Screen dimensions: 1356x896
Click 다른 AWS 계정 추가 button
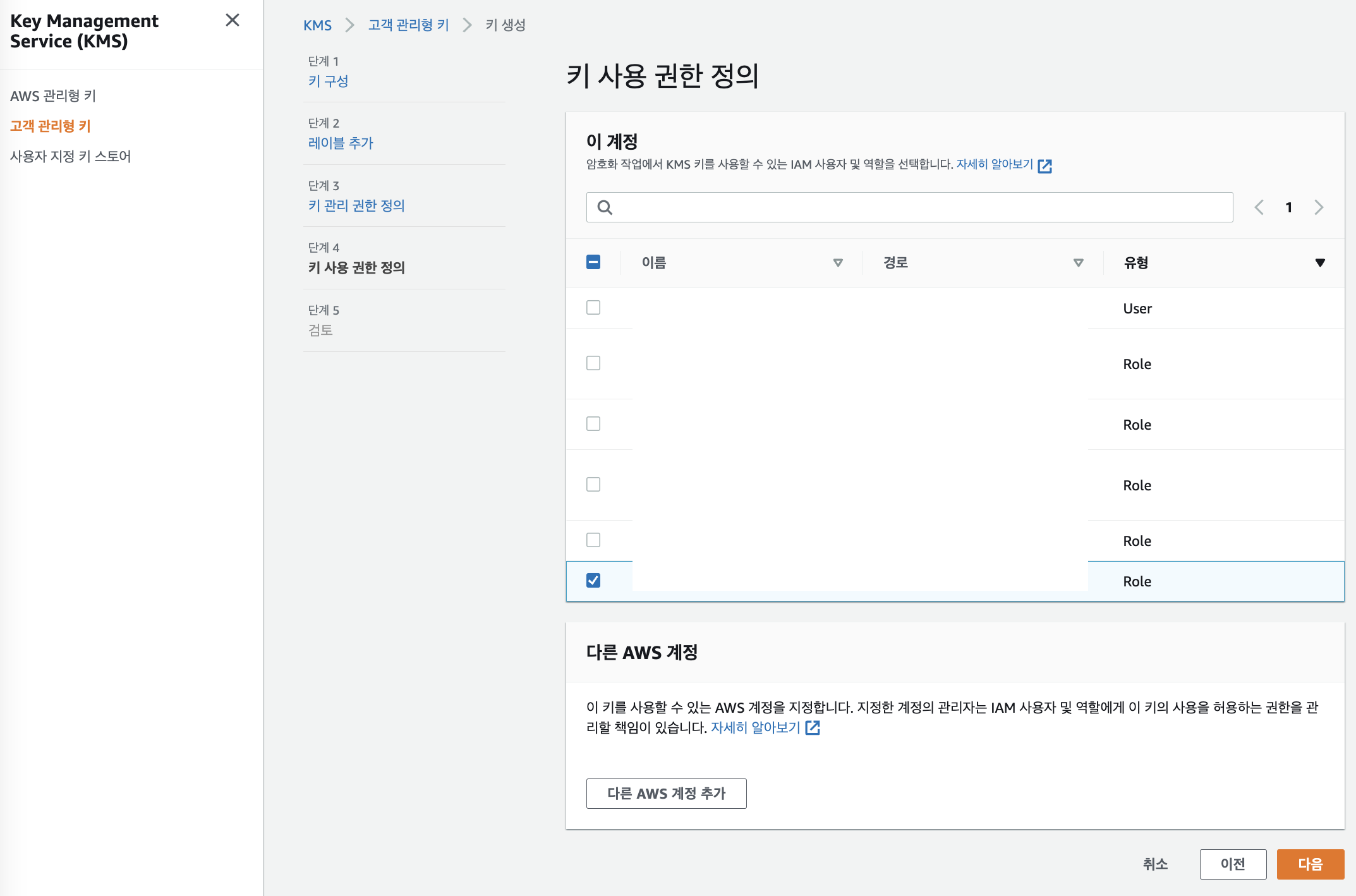click(666, 794)
